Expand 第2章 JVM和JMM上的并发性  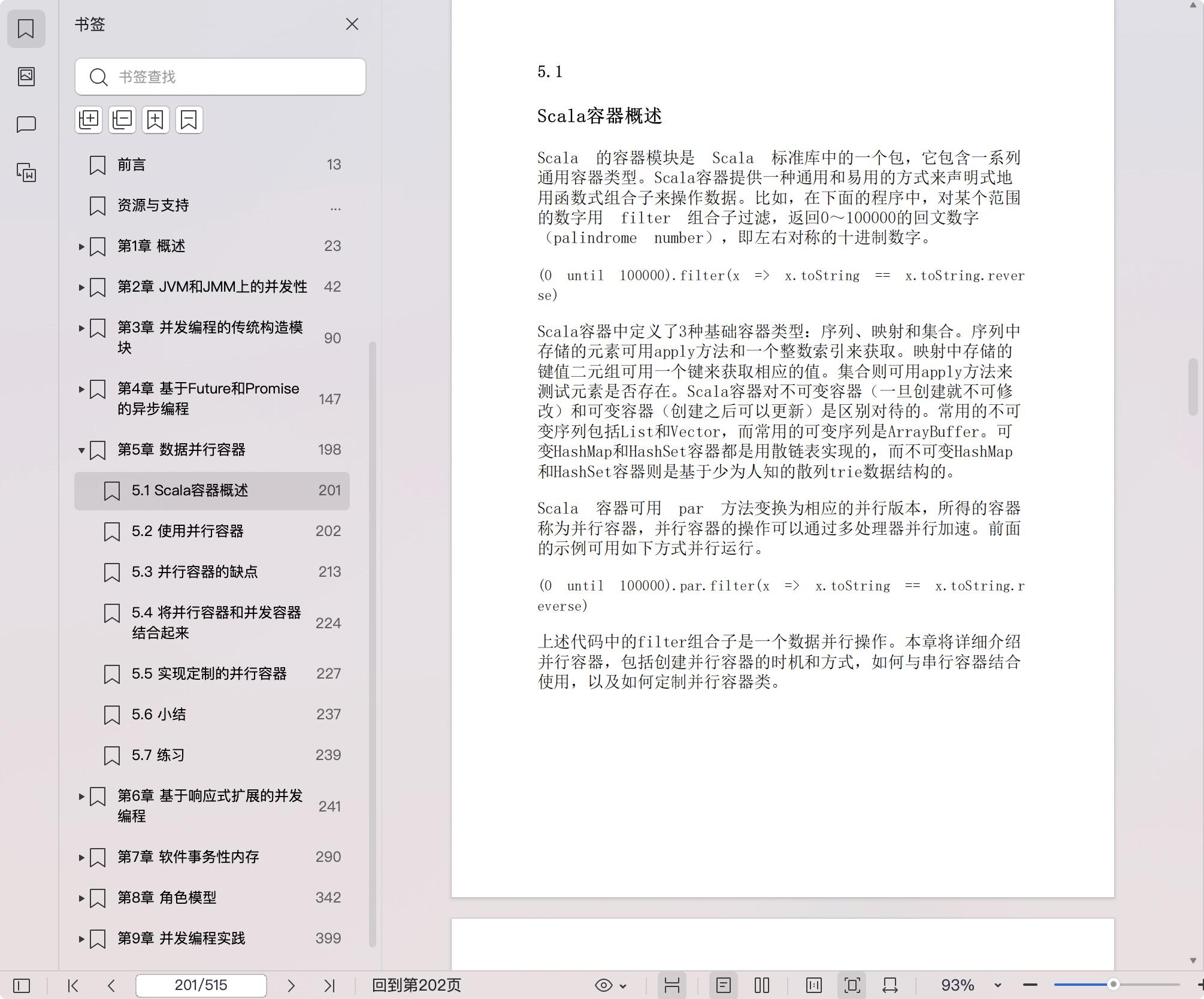[x=81, y=287]
